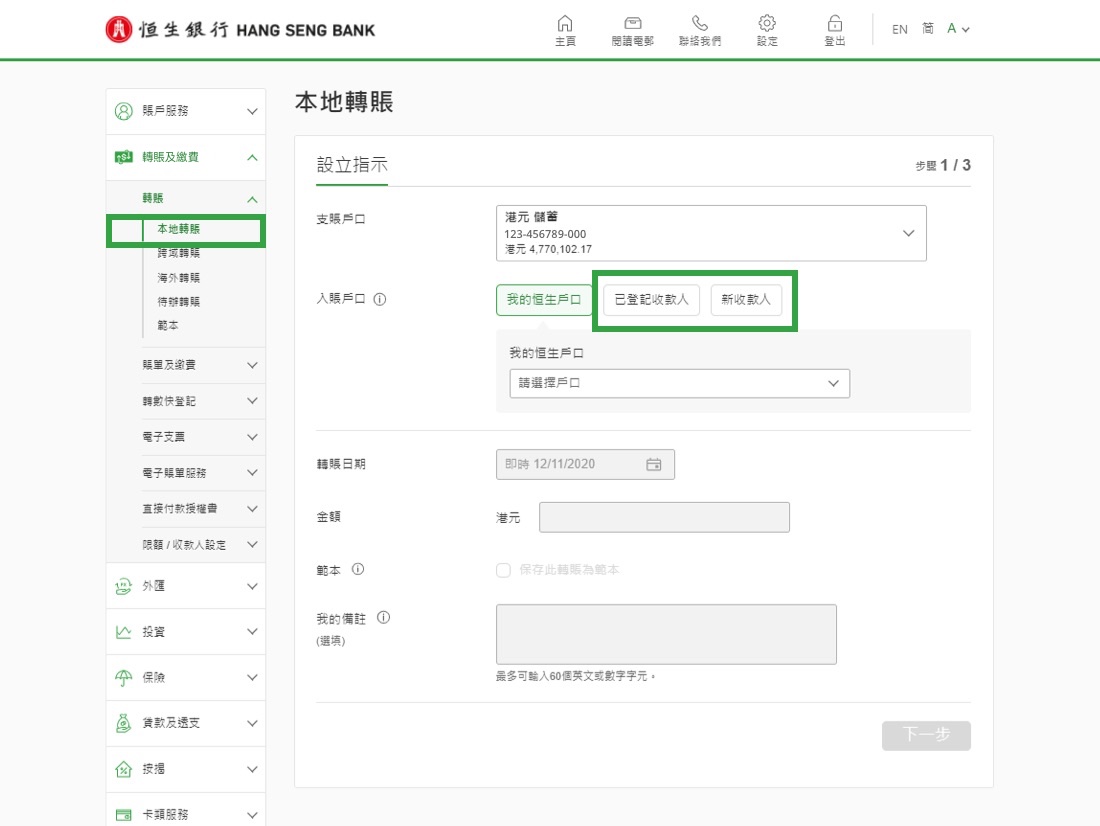This screenshot has width=1100, height=826.
Task: Click the logout padlock icon
Action: tap(834, 24)
